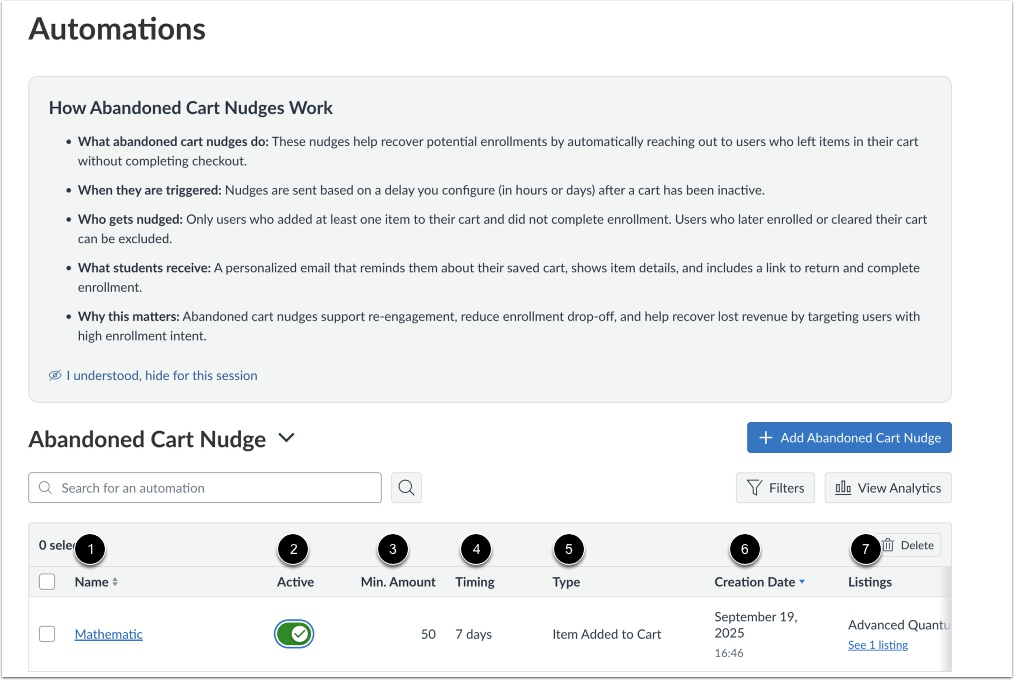Open the 'See 1 listing' link
Screen dimensions: 1014x680
(x=877, y=645)
